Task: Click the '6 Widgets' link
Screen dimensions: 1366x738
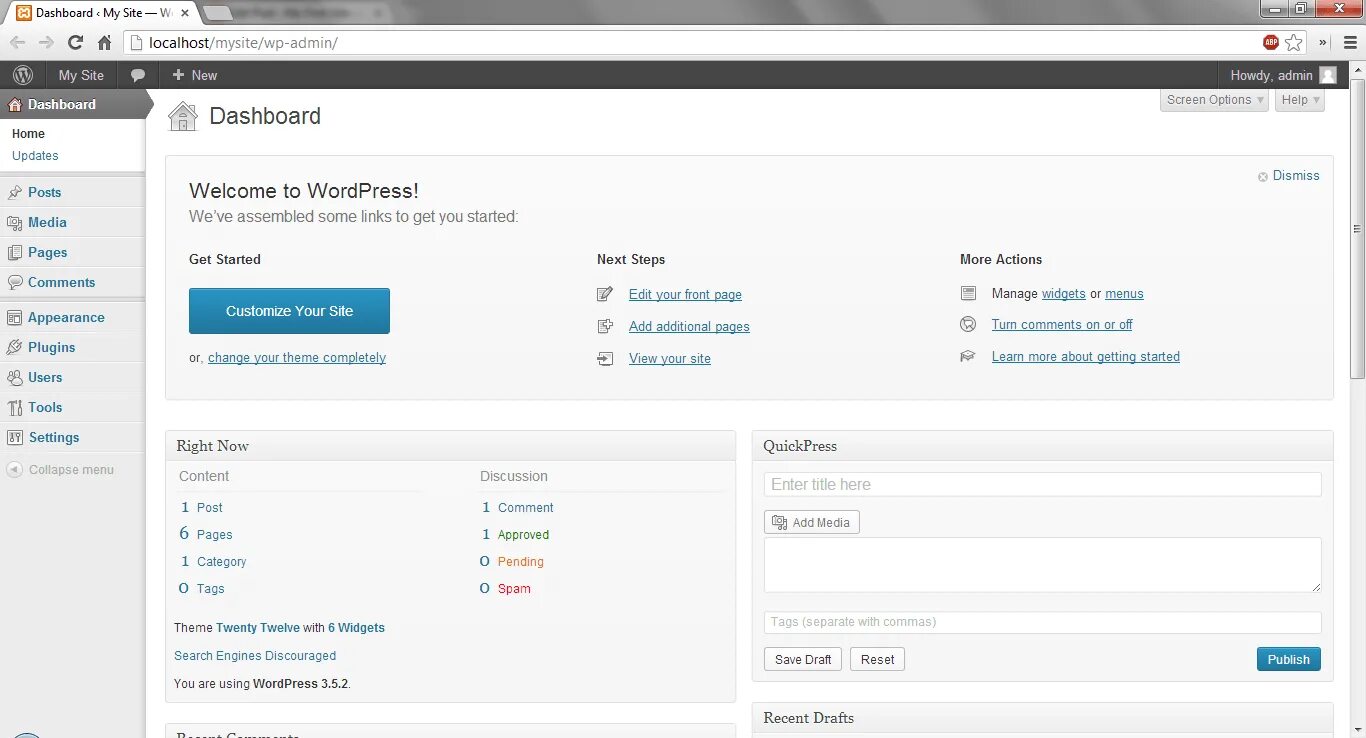Action: tap(356, 628)
